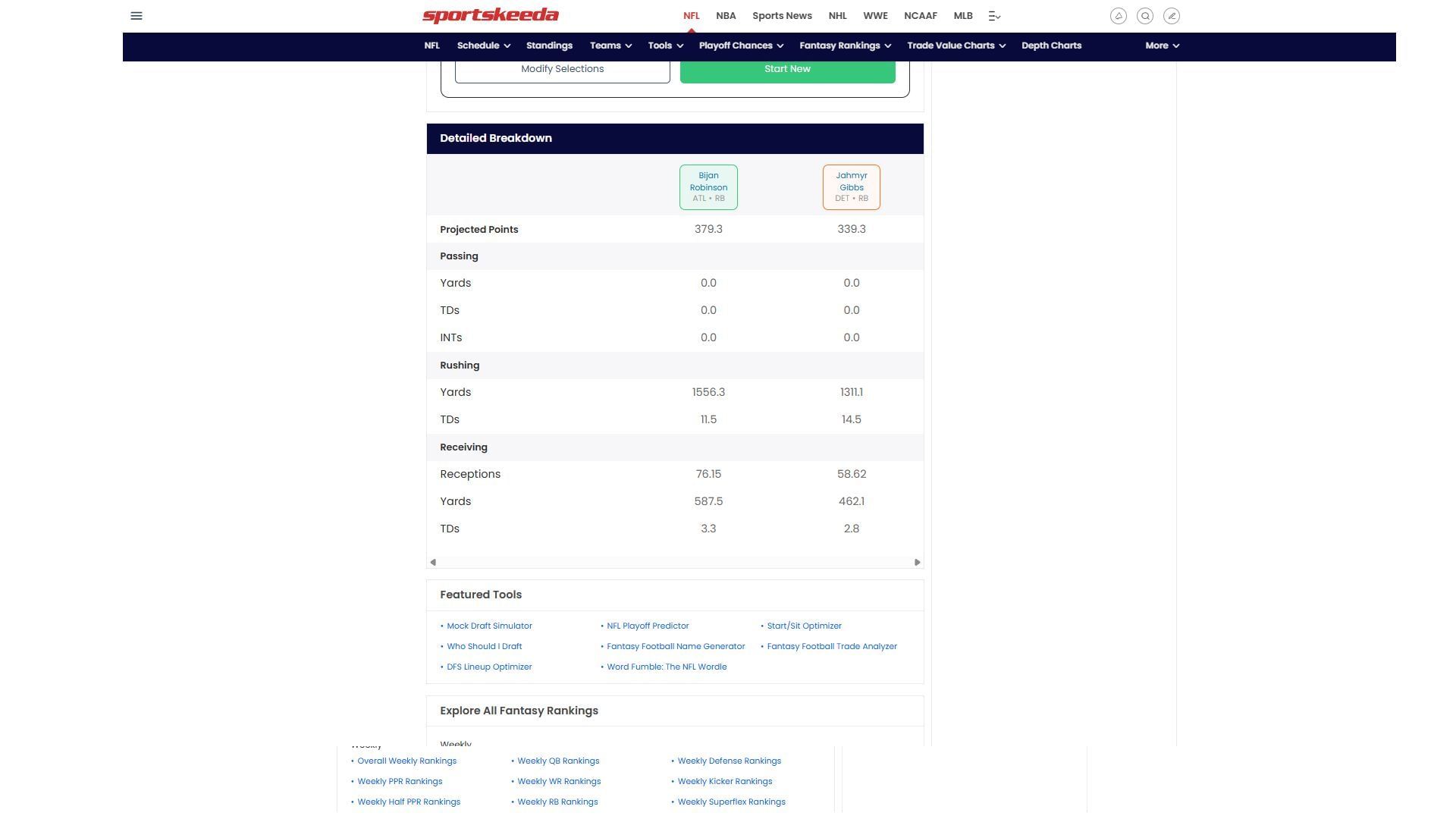Click the Featured Tools heading
The height and width of the screenshot is (819, 1456).
coord(481,595)
